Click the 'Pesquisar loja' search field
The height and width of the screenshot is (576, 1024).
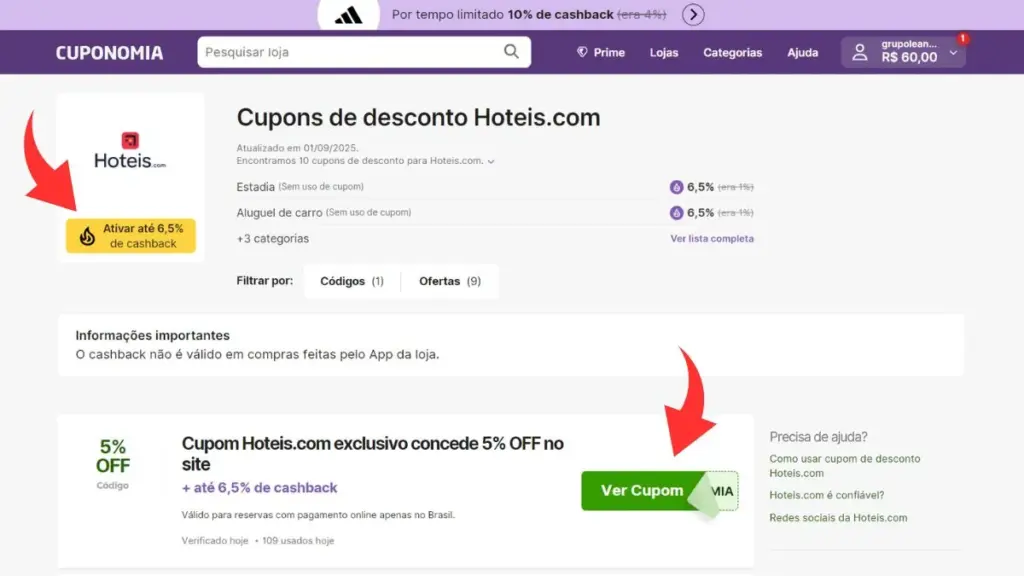pos(364,52)
